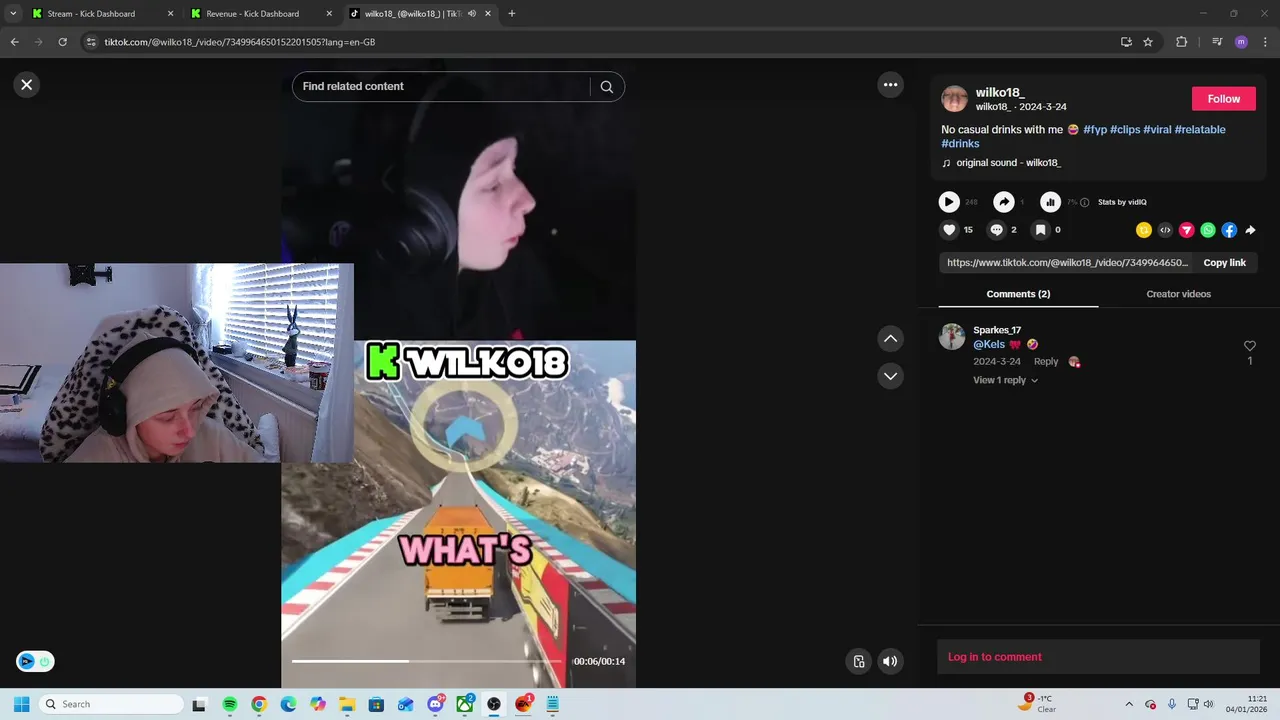Click the vidIQ bar chart stats icon
The image size is (1280, 720).
(x=1050, y=202)
